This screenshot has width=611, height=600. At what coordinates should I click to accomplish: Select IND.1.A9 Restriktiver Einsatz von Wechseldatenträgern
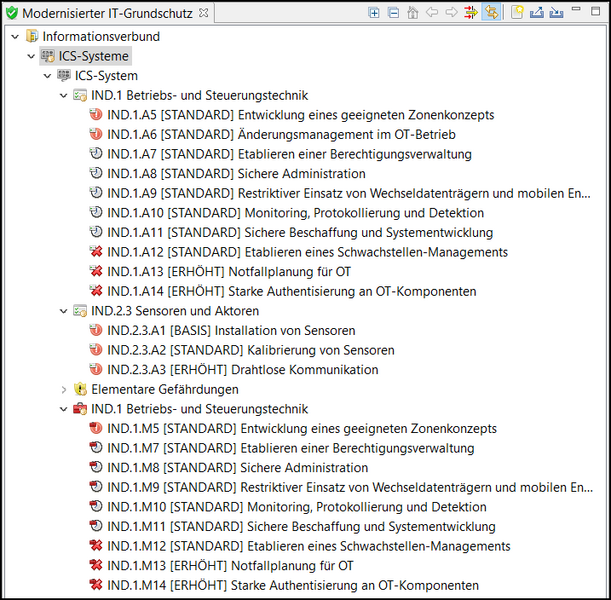coord(349,193)
